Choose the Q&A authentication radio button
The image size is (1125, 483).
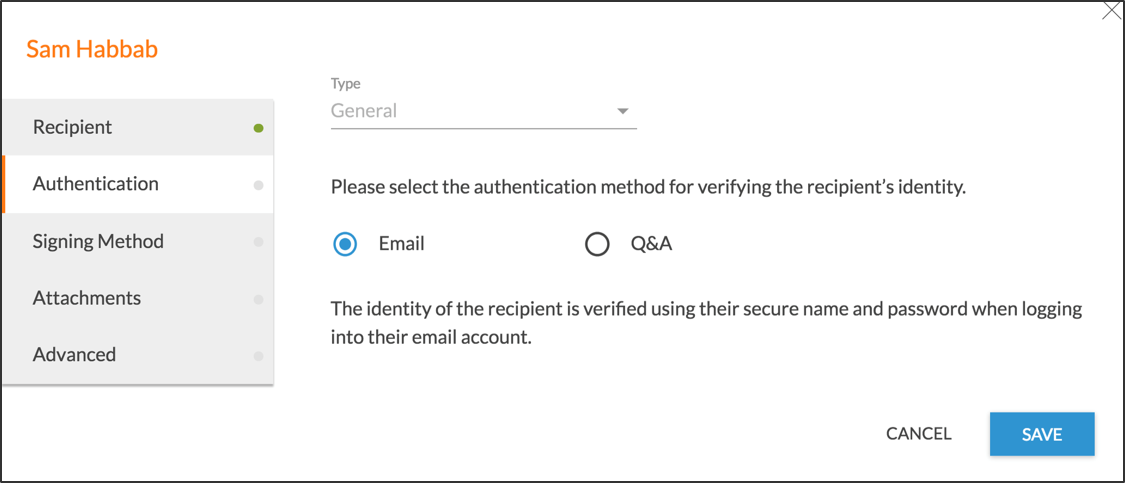[597, 244]
